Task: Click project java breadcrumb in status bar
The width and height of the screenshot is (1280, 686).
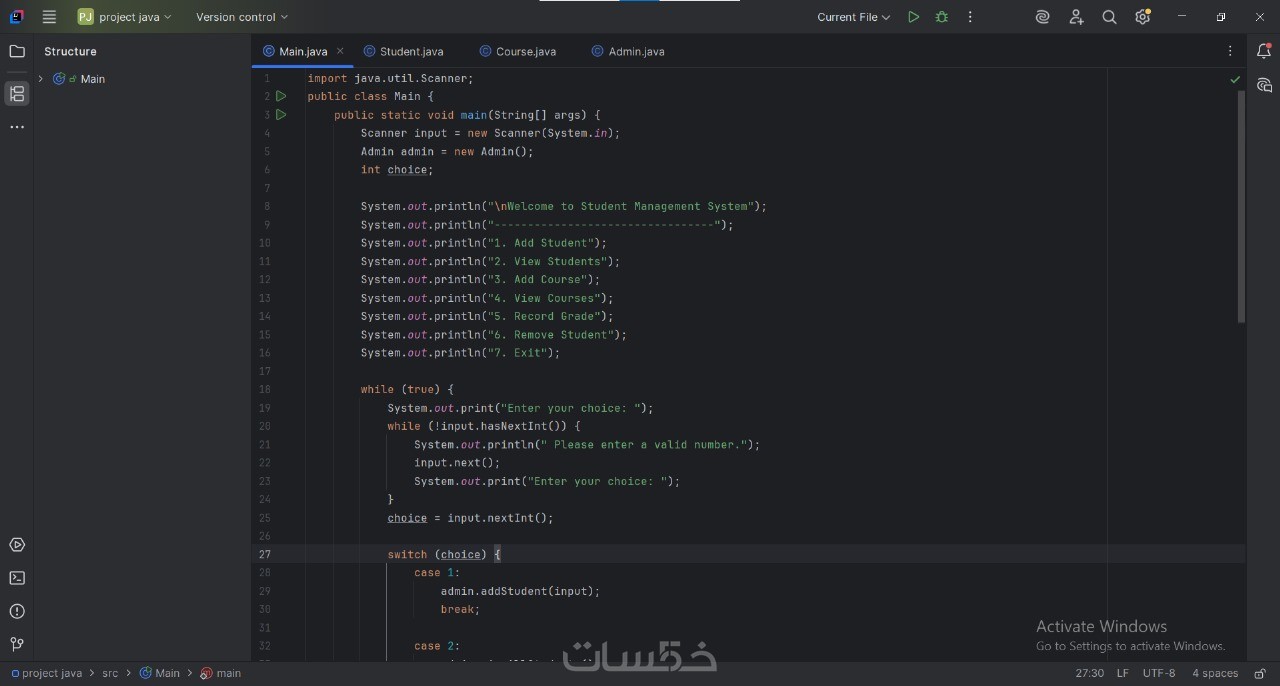Action: click(47, 673)
